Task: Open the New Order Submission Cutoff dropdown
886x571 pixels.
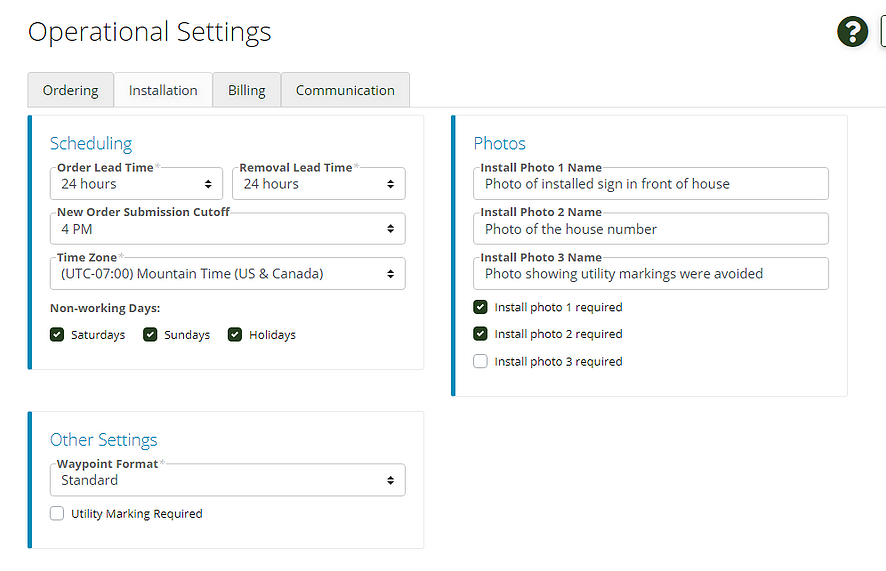Action: pos(228,229)
